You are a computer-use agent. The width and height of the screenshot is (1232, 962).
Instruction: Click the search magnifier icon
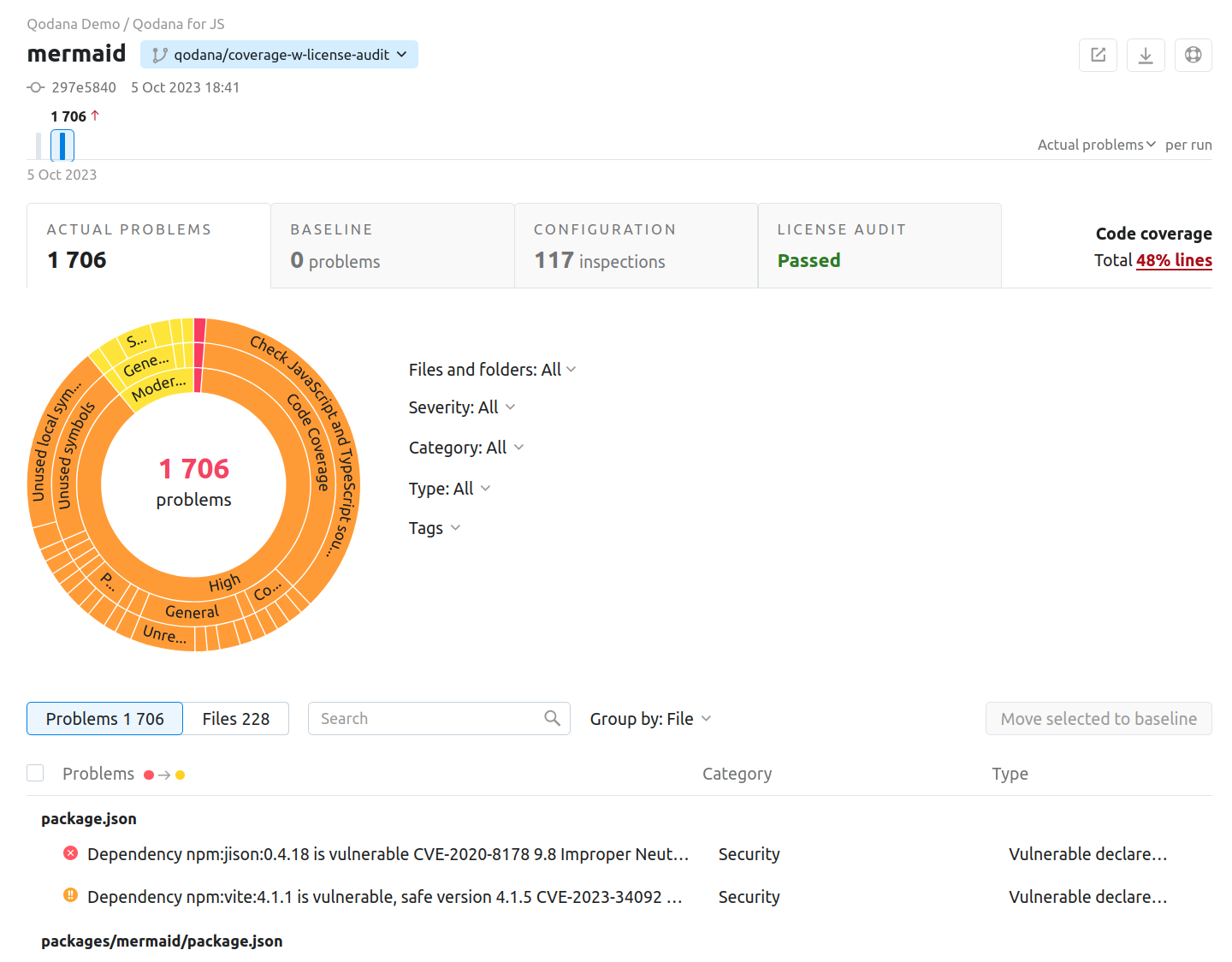pyautogui.click(x=552, y=718)
